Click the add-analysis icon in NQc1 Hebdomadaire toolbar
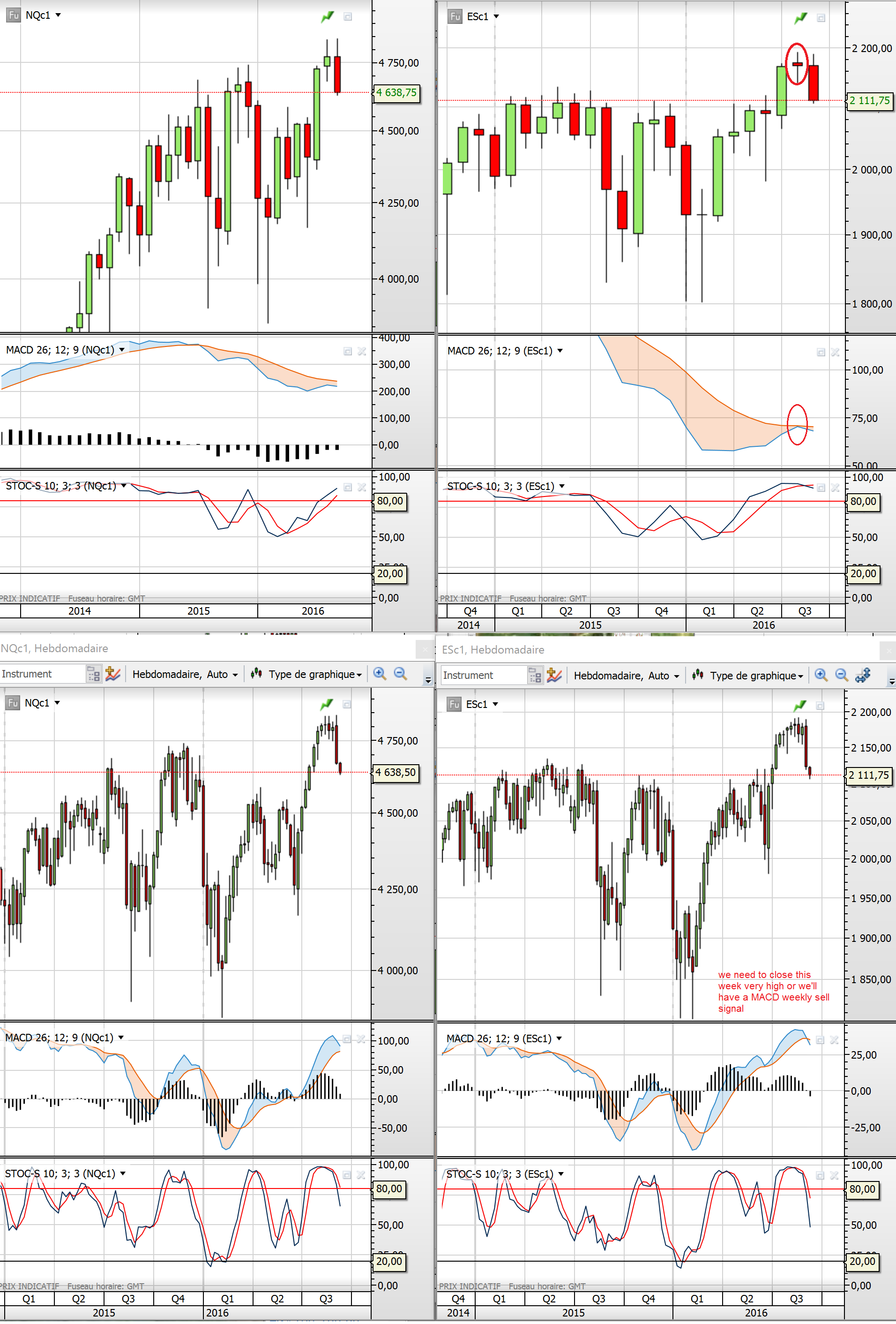This screenshot has height=1324, width=896. (x=113, y=675)
